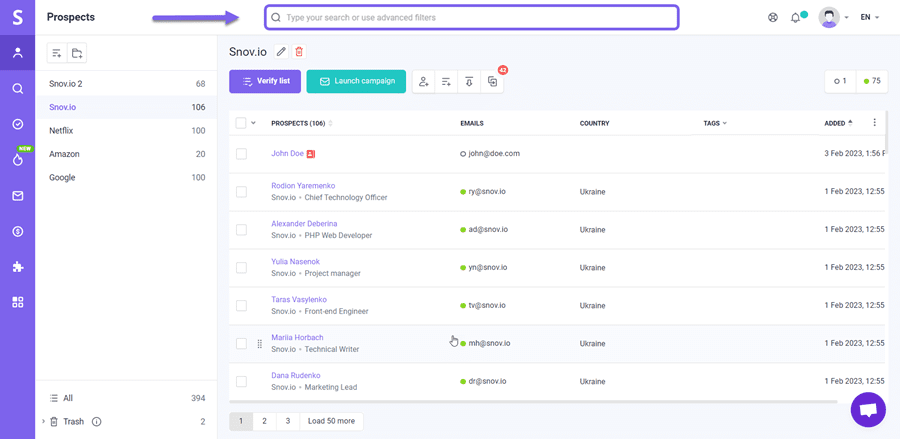
Task: Check the Yulia Nasenok row checkbox
Action: (x=241, y=267)
